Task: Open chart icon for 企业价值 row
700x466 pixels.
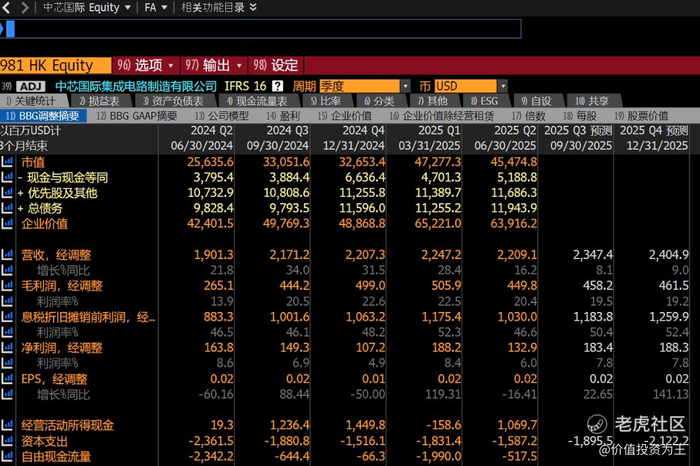Action: [x=8, y=223]
